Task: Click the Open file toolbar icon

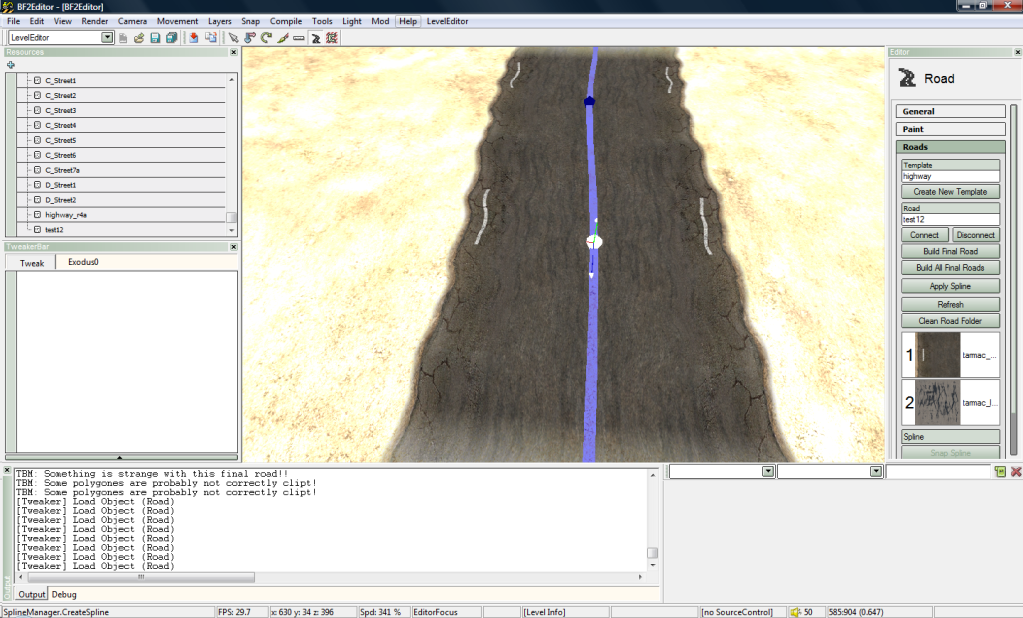Action: tap(139, 38)
